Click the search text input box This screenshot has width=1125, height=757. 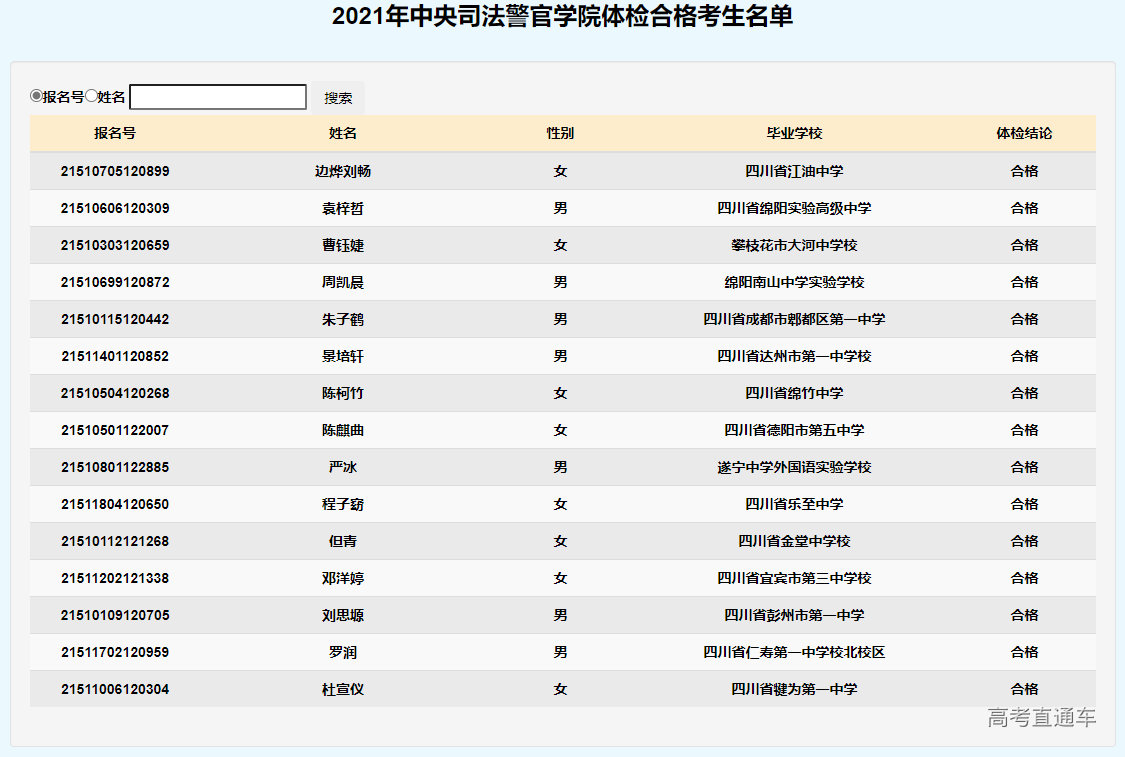click(x=218, y=97)
